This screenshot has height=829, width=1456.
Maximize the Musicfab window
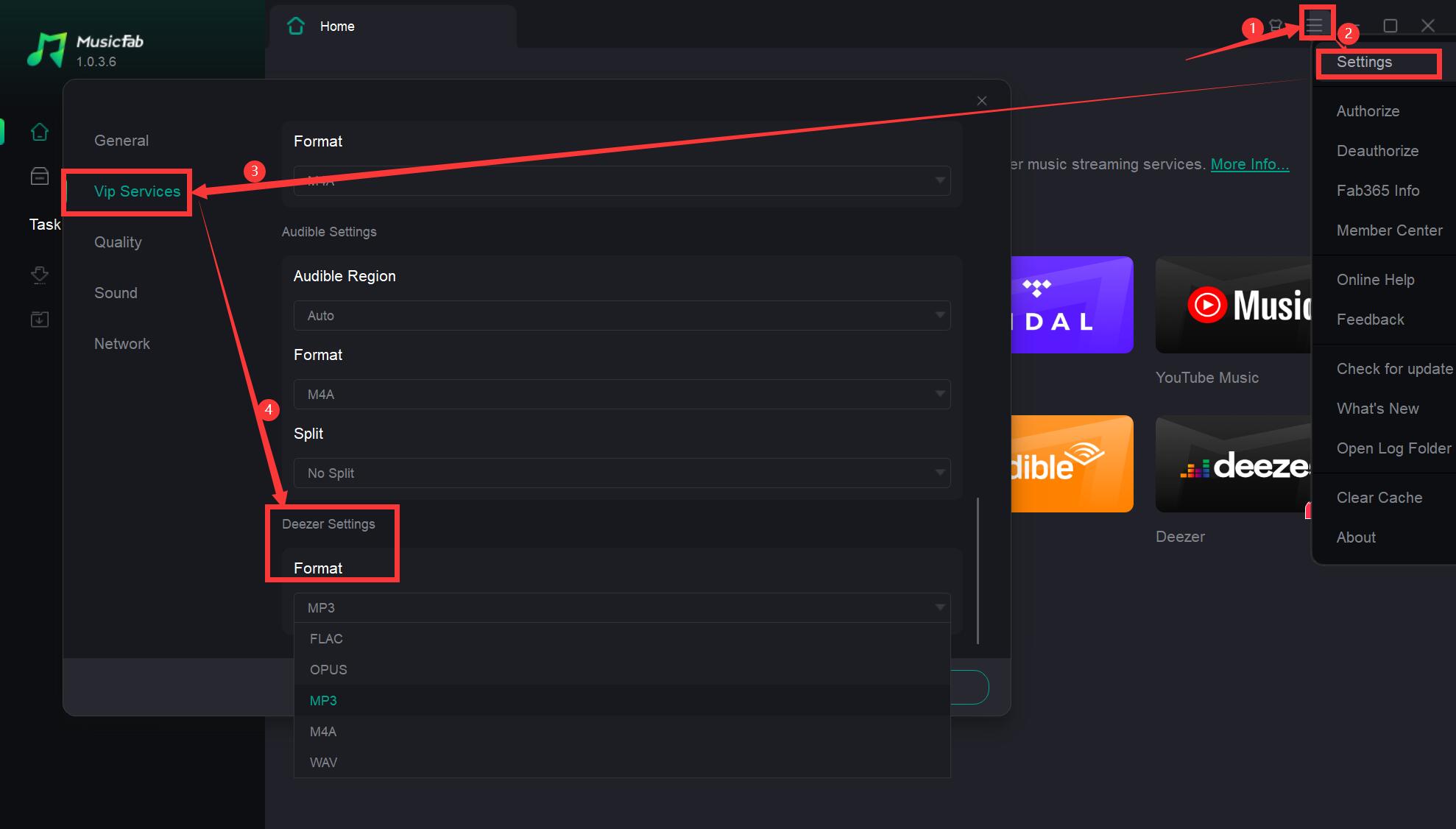coord(1390,26)
